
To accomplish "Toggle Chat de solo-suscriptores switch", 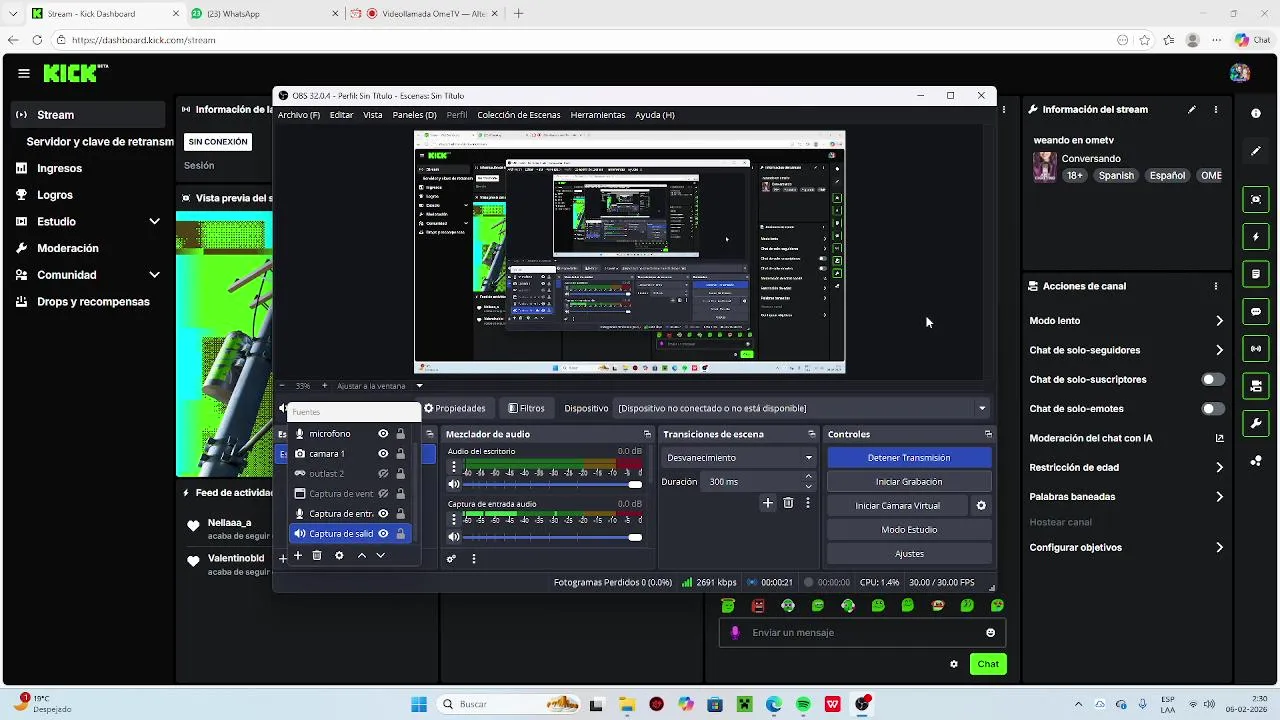I will click(1212, 380).
